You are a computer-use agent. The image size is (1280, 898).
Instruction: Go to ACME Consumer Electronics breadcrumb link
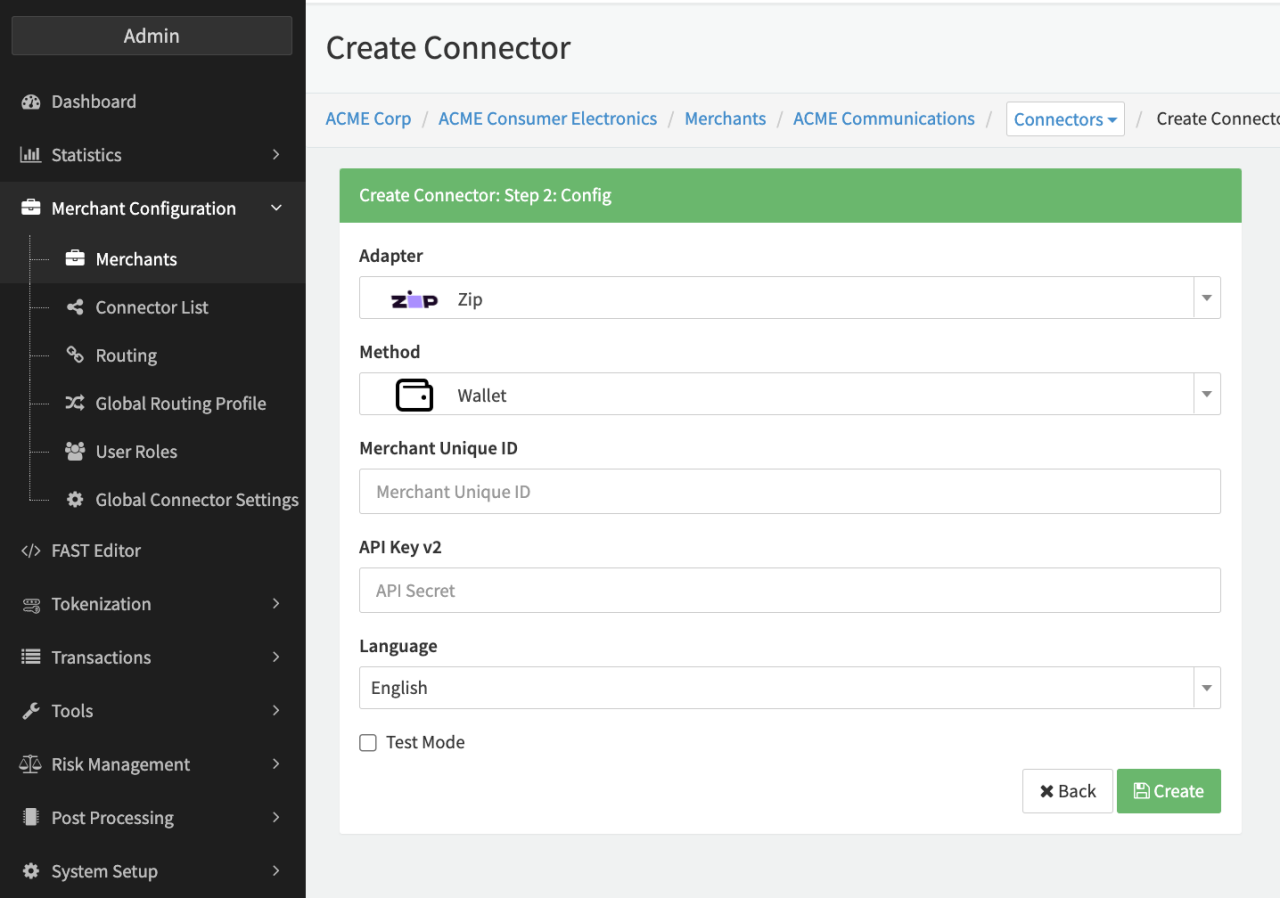[x=547, y=119]
